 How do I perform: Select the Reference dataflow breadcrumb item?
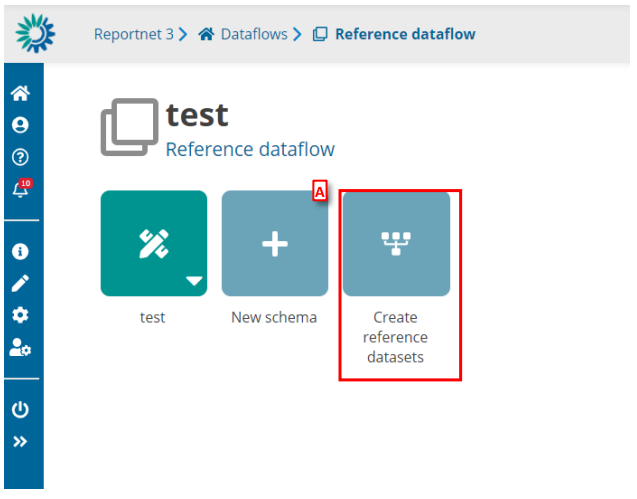click(404, 34)
